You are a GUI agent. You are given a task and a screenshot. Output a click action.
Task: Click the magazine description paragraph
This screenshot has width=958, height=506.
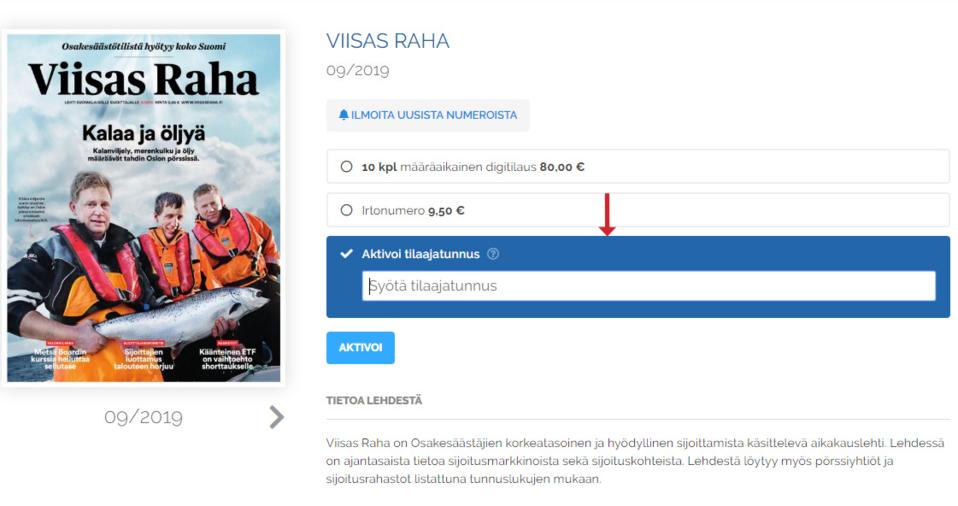coord(635,461)
